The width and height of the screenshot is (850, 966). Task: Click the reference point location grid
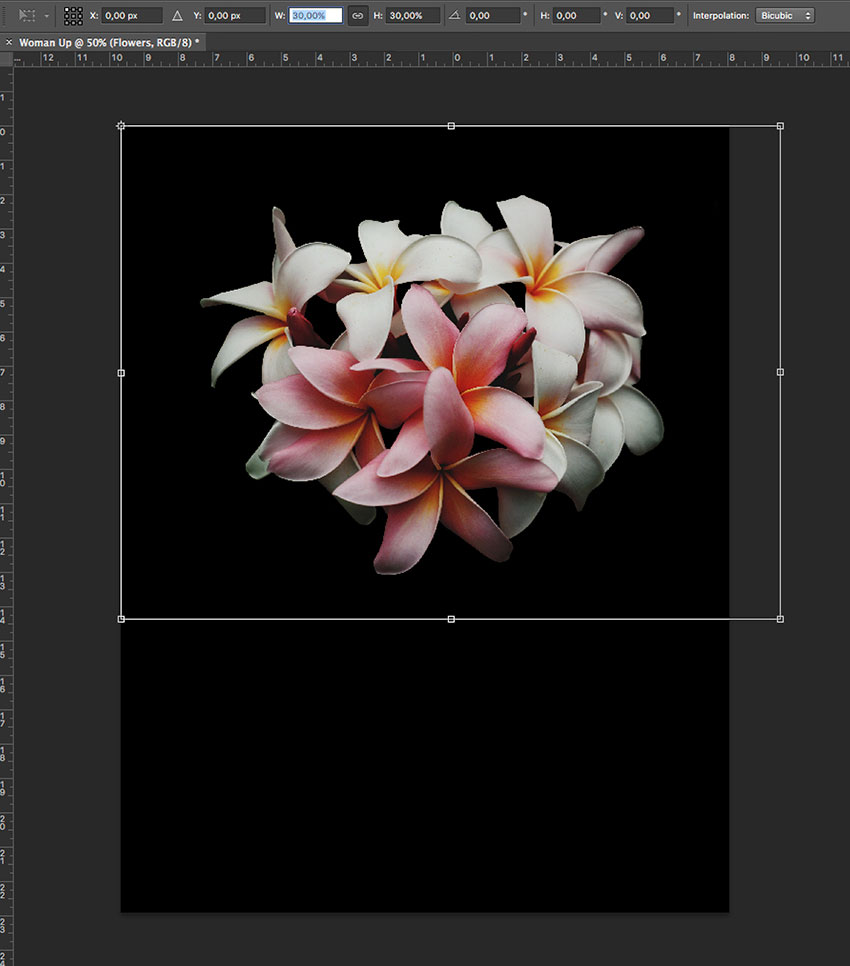(x=73, y=16)
